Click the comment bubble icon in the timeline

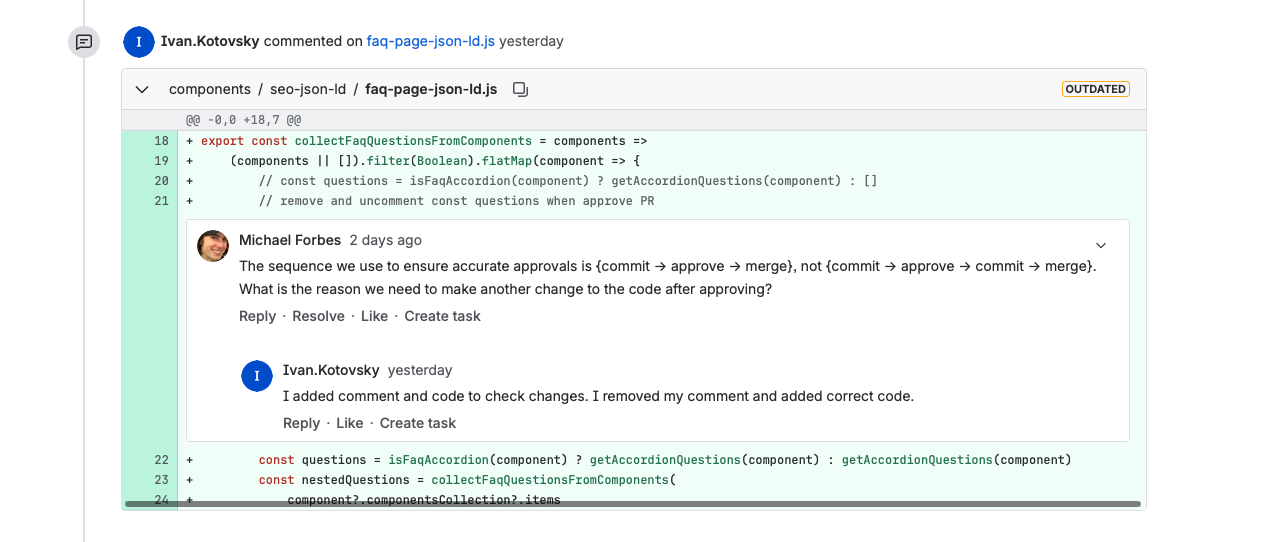[x=84, y=42]
